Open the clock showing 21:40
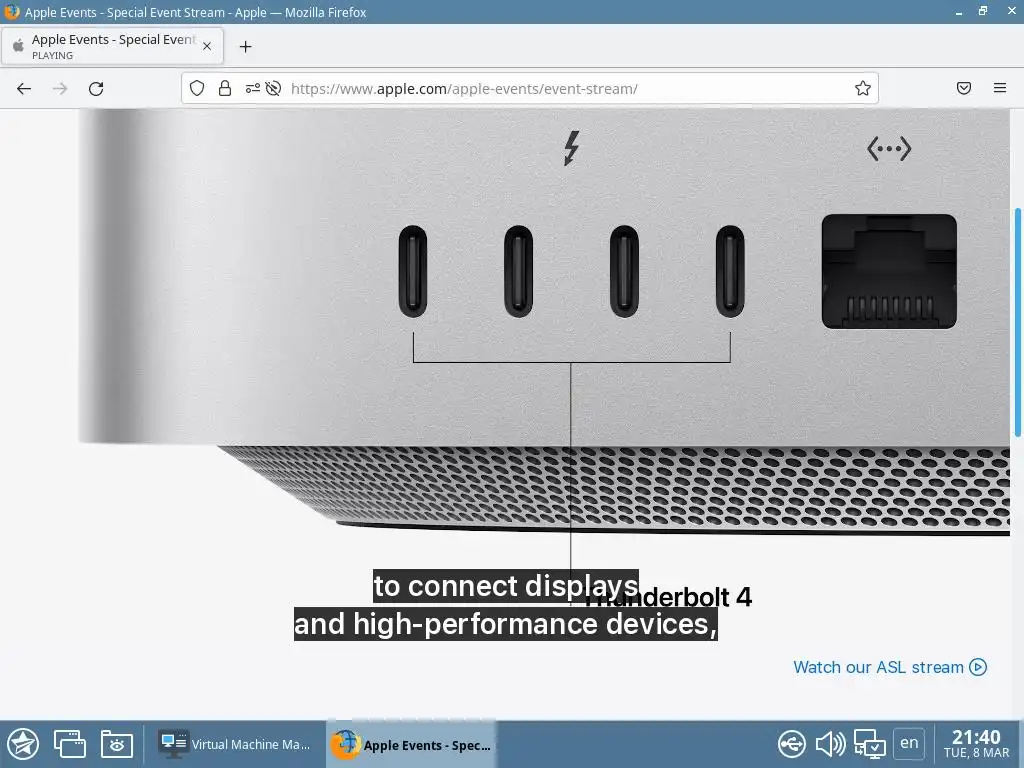 [x=976, y=744]
